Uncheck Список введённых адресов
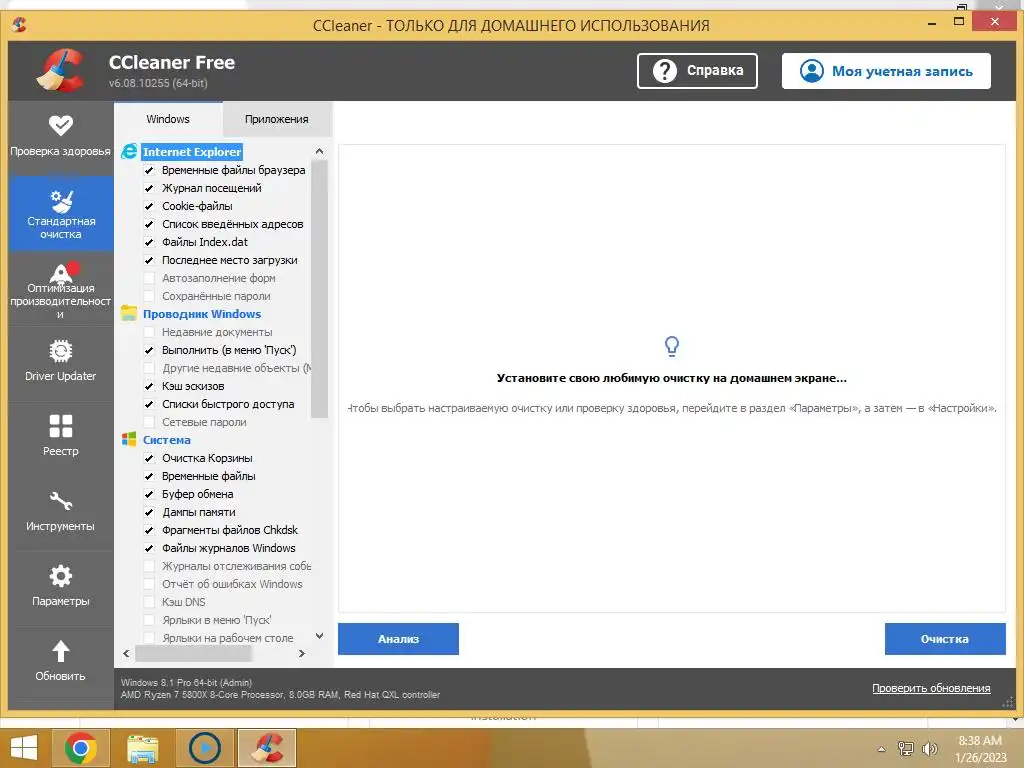Screen dimensions: 1024x768 149,224
